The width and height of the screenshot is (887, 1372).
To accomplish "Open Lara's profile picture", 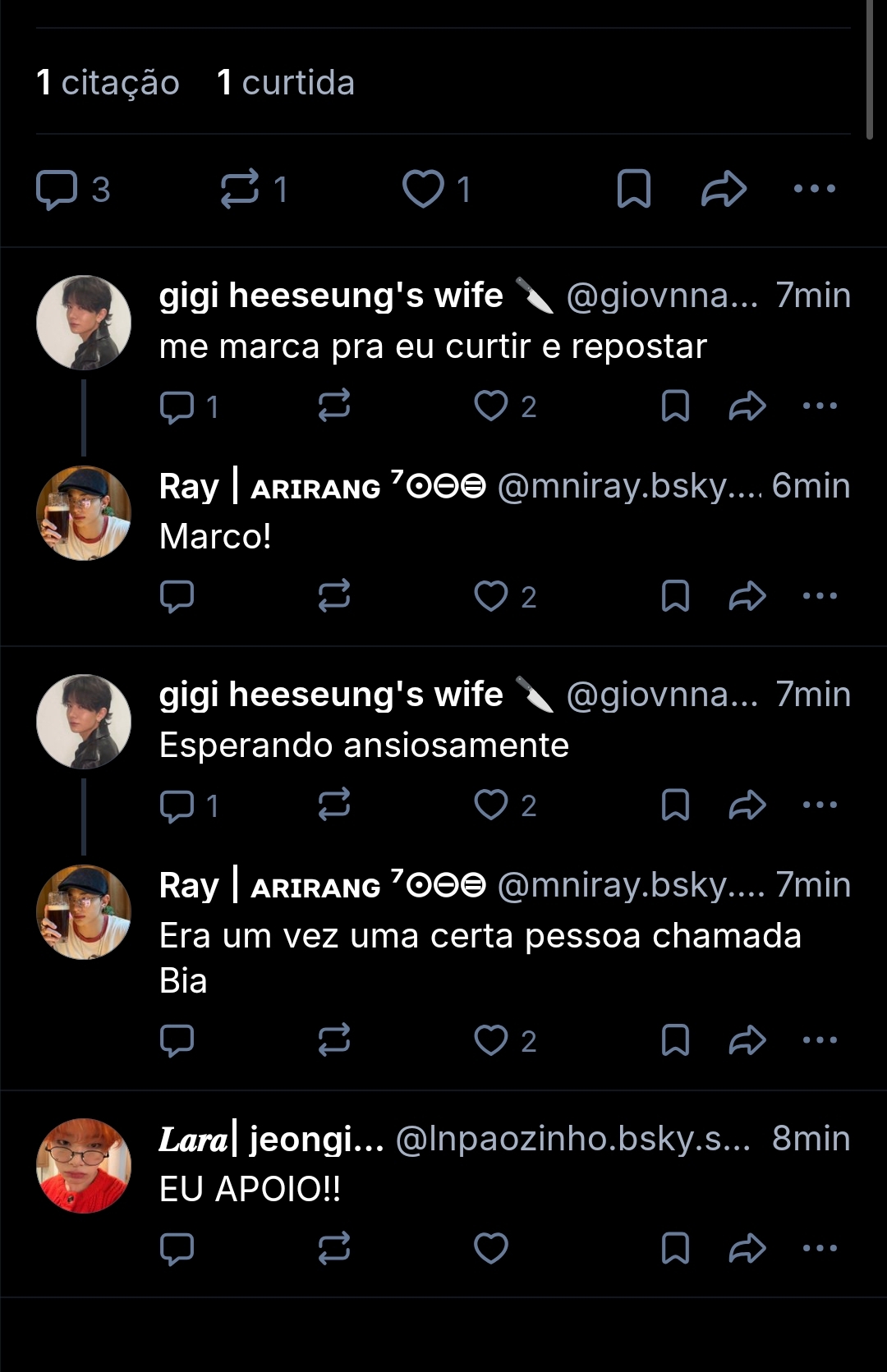I will [x=84, y=1165].
